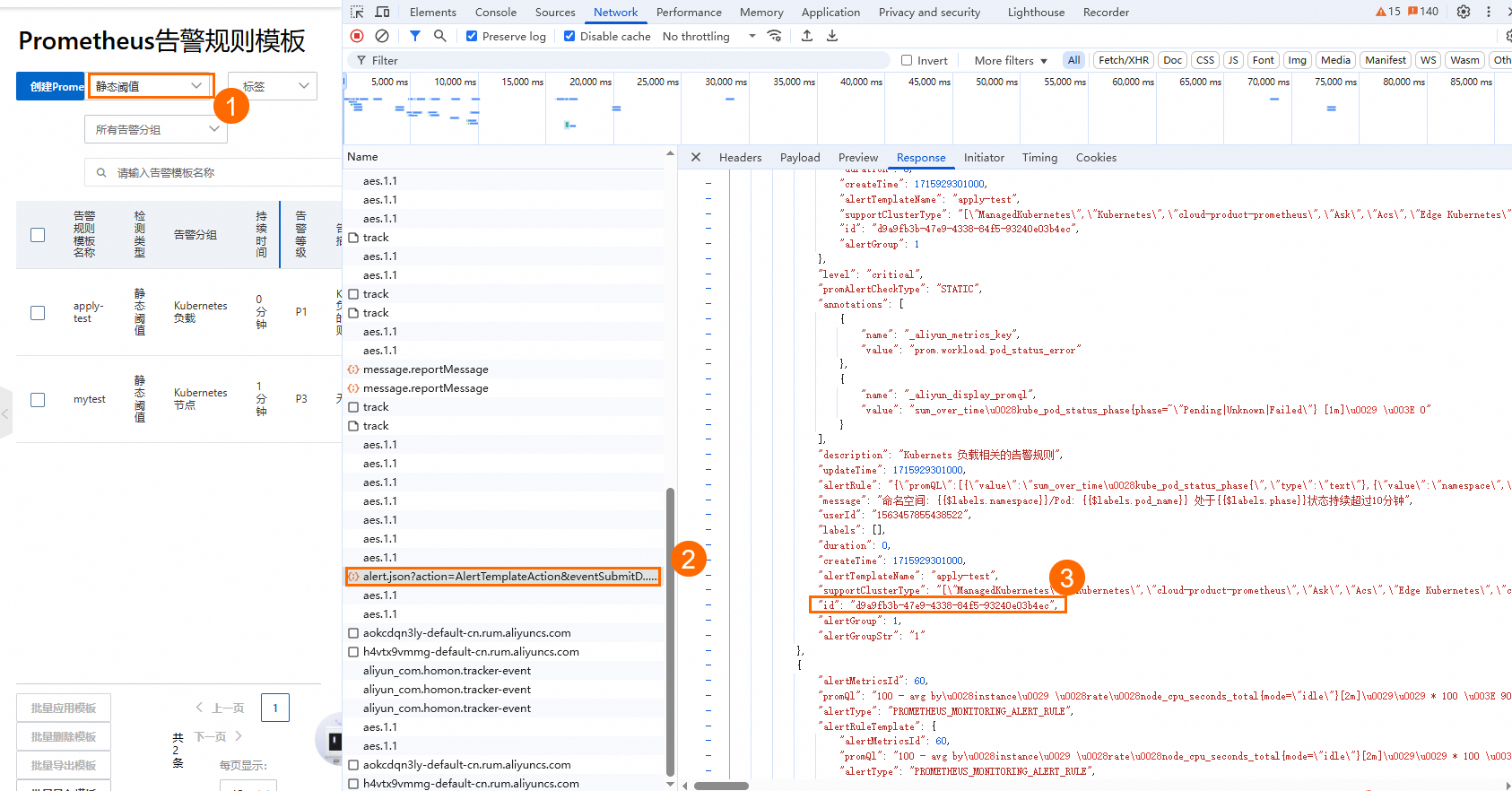Toggle the device toolbar icon

tap(382, 12)
